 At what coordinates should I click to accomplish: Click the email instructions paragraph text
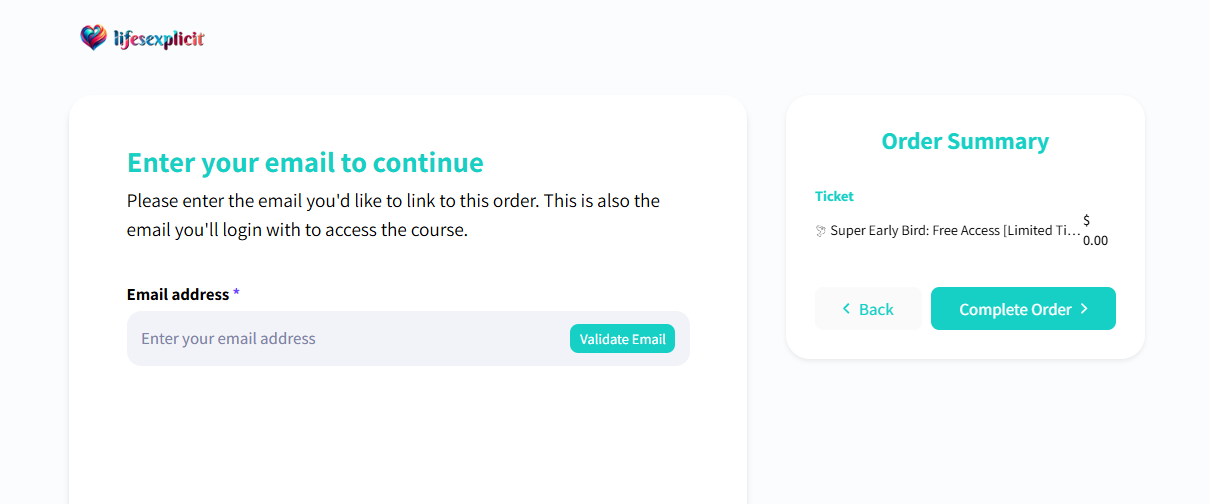[393, 215]
